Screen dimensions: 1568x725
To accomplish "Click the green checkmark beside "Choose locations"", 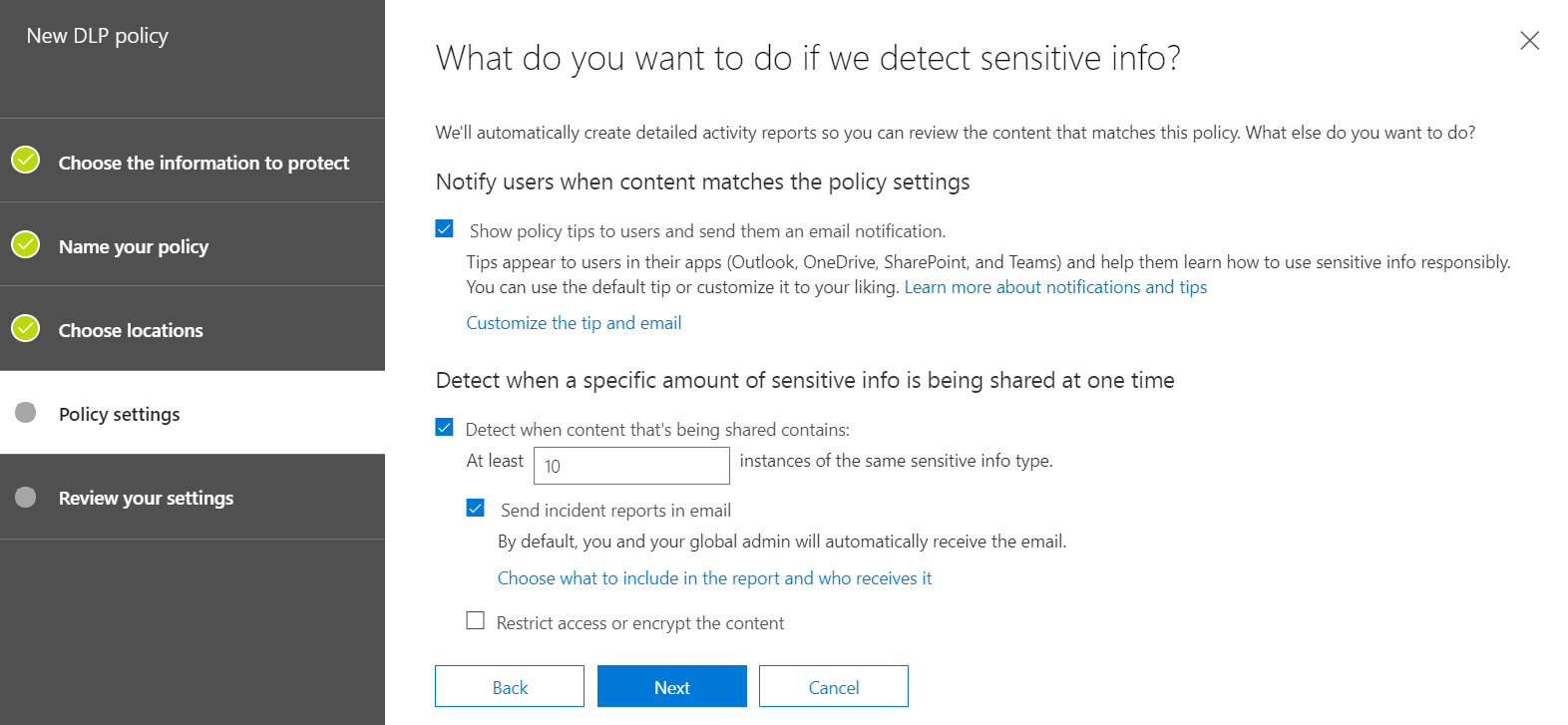I will (x=25, y=326).
